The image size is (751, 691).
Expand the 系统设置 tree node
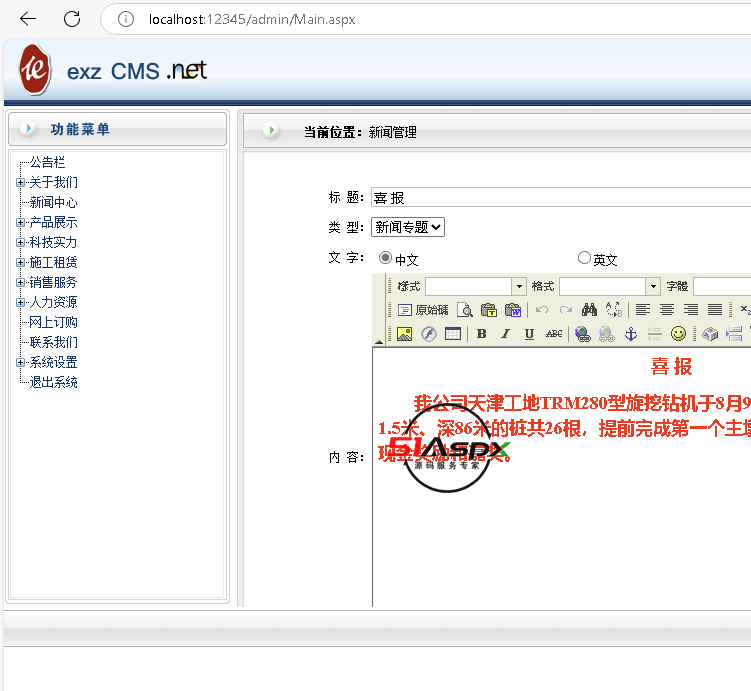tap(20, 362)
